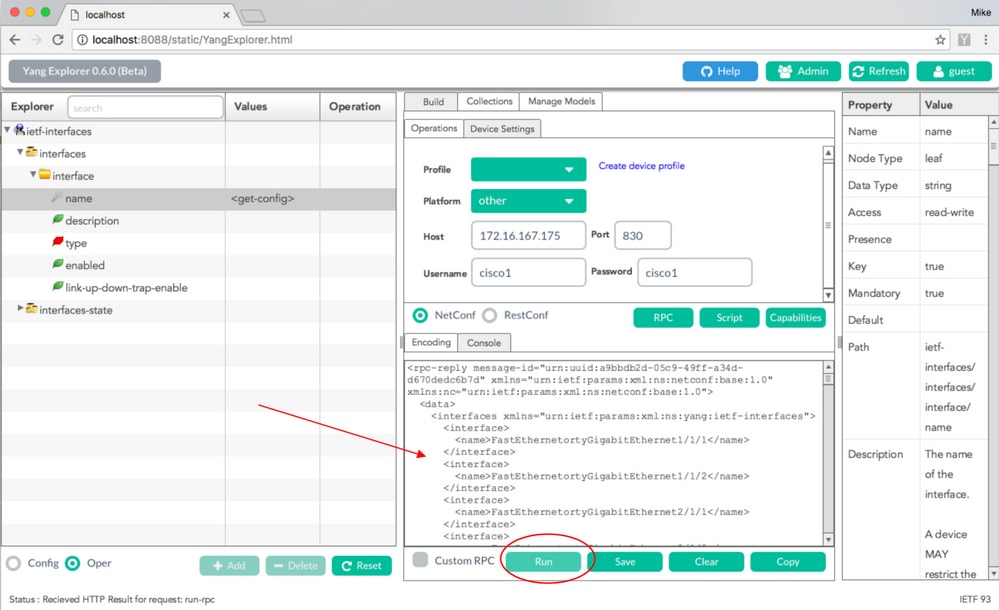Click the browser address bar URL
This screenshot has height=610, width=999.
(192, 40)
